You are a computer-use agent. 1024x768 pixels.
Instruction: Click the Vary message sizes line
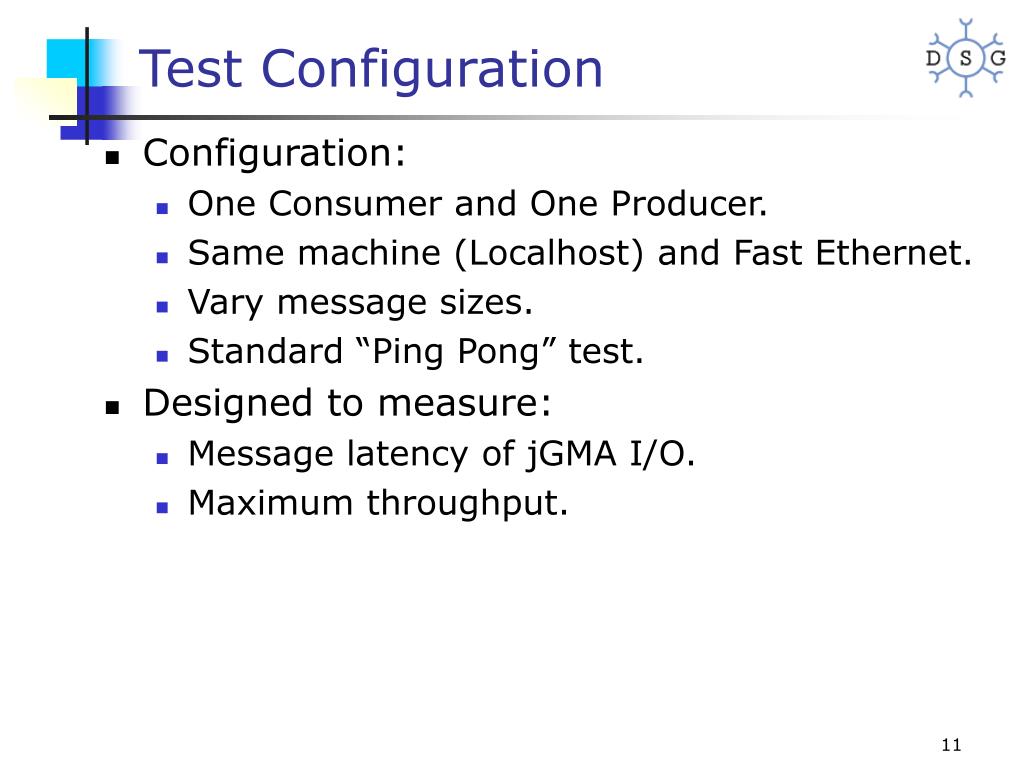(x=360, y=303)
